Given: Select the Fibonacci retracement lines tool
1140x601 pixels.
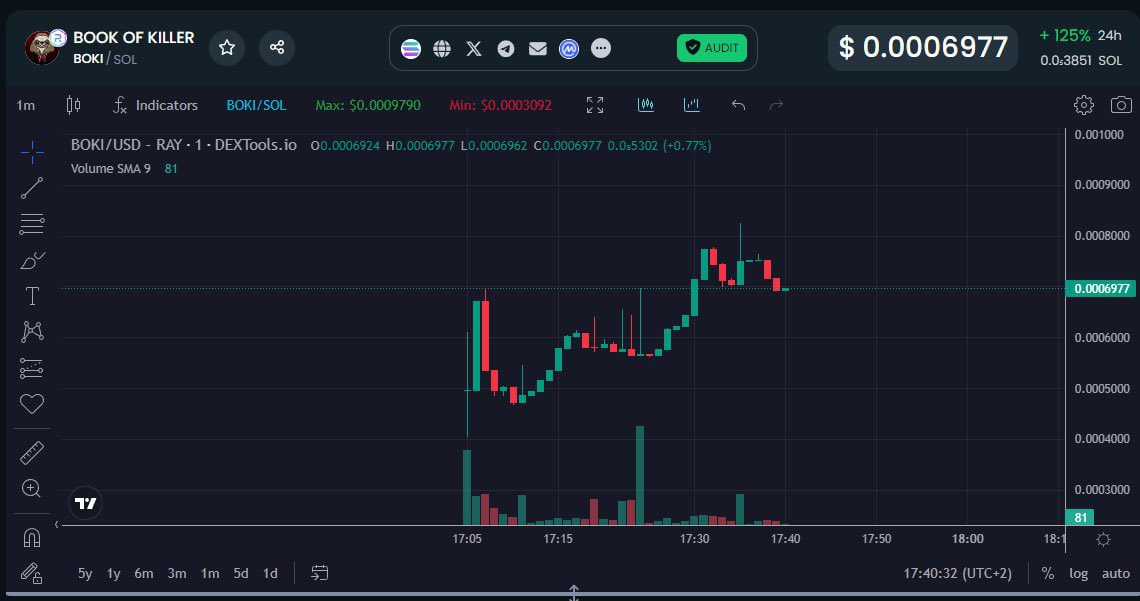Looking at the screenshot, I should [x=32, y=224].
